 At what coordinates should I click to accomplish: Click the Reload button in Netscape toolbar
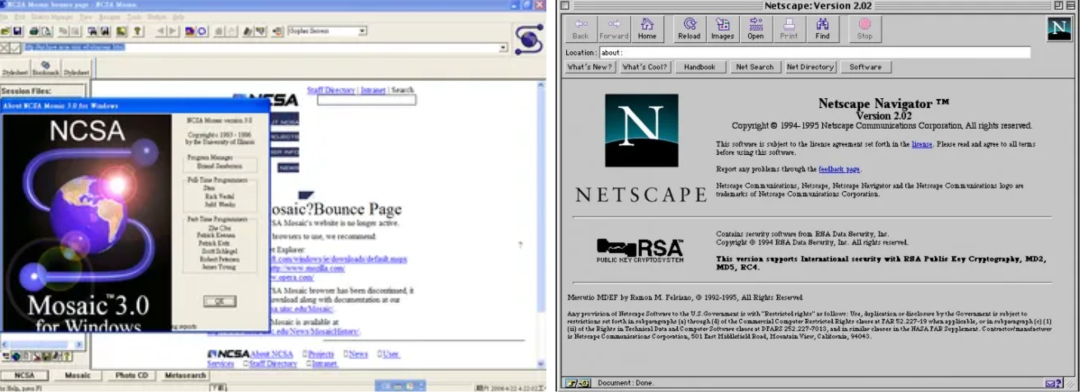[x=689, y=29]
